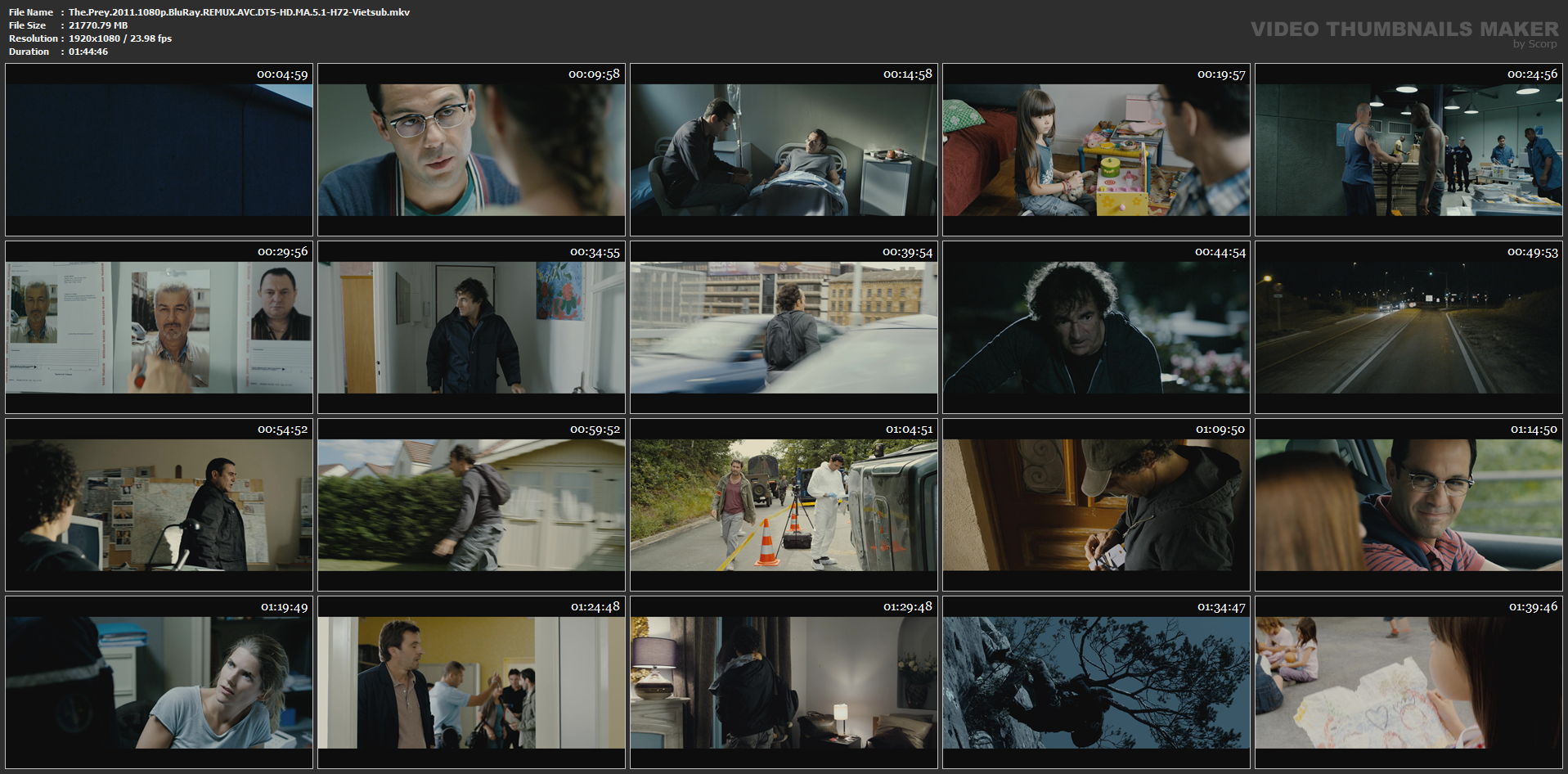1568x774 pixels.
Task: Select the 00:34:55 hallway thumbnail
Action: click(x=471, y=327)
